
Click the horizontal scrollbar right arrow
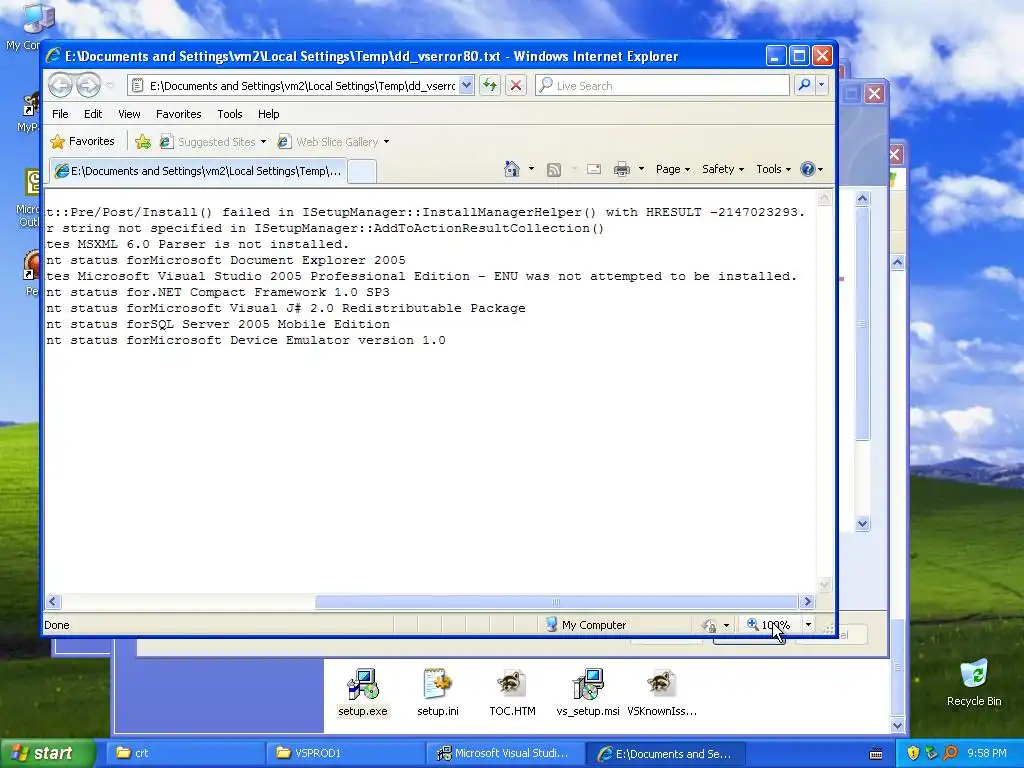click(x=807, y=601)
